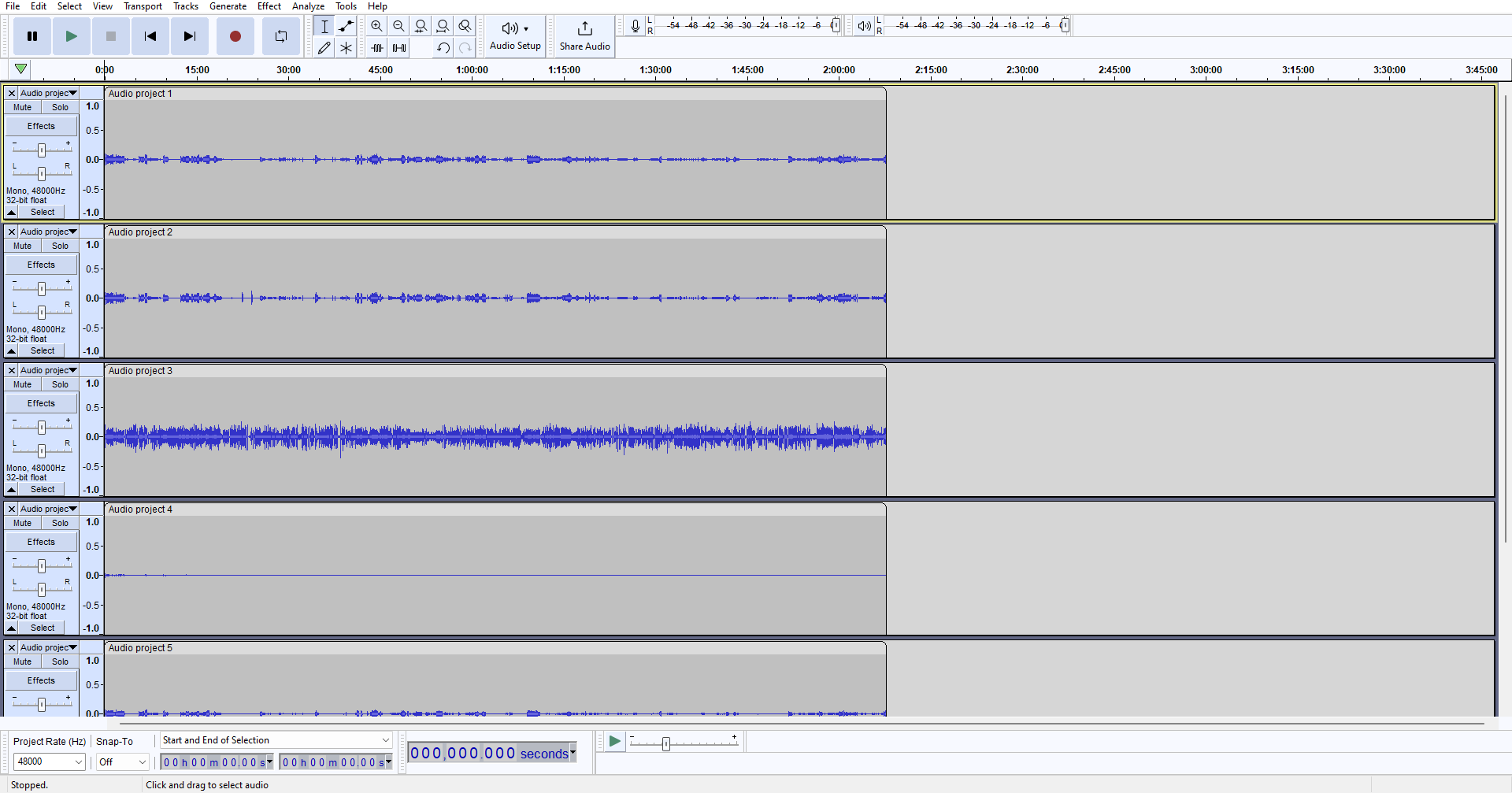1512x793 pixels.
Task: Start recording with the red Record button
Action: pyautogui.click(x=235, y=36)
